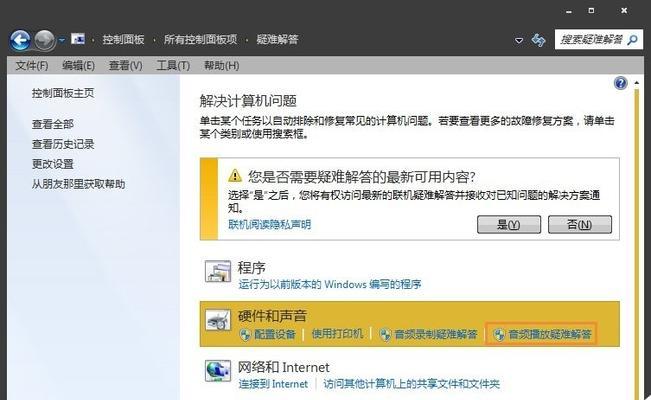
Task: Run 运行为以前版本的 Windows 编写的程序
Action: point(330,285)
